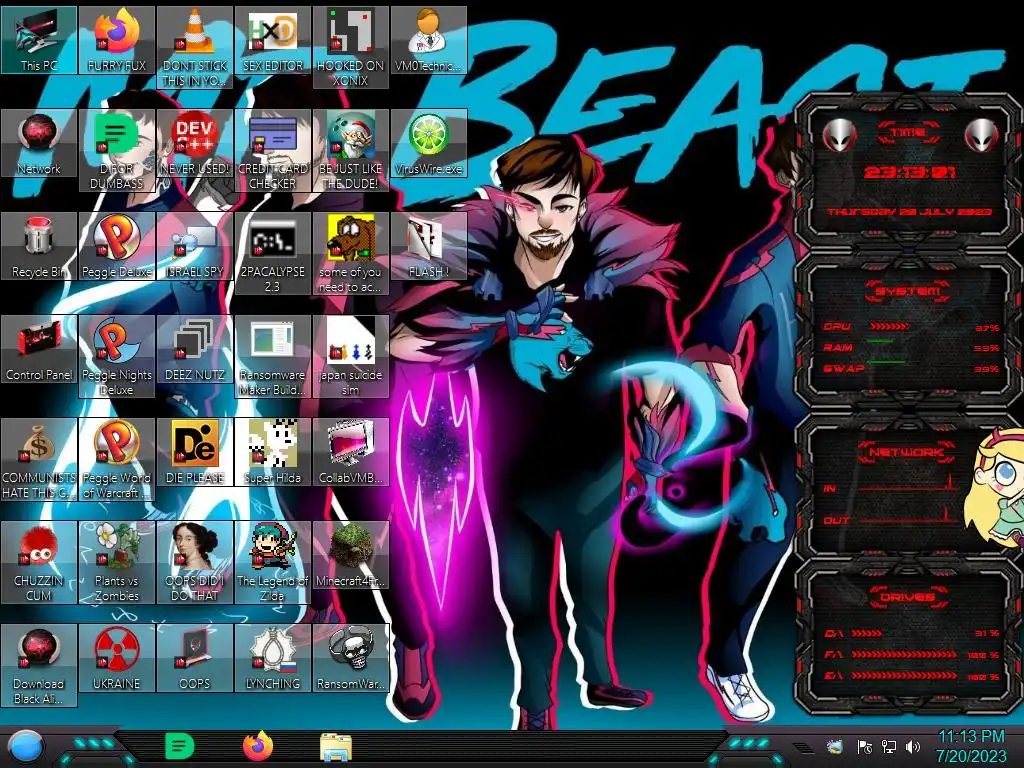Open the CollabVMB monitor icon

click(351, 453)
